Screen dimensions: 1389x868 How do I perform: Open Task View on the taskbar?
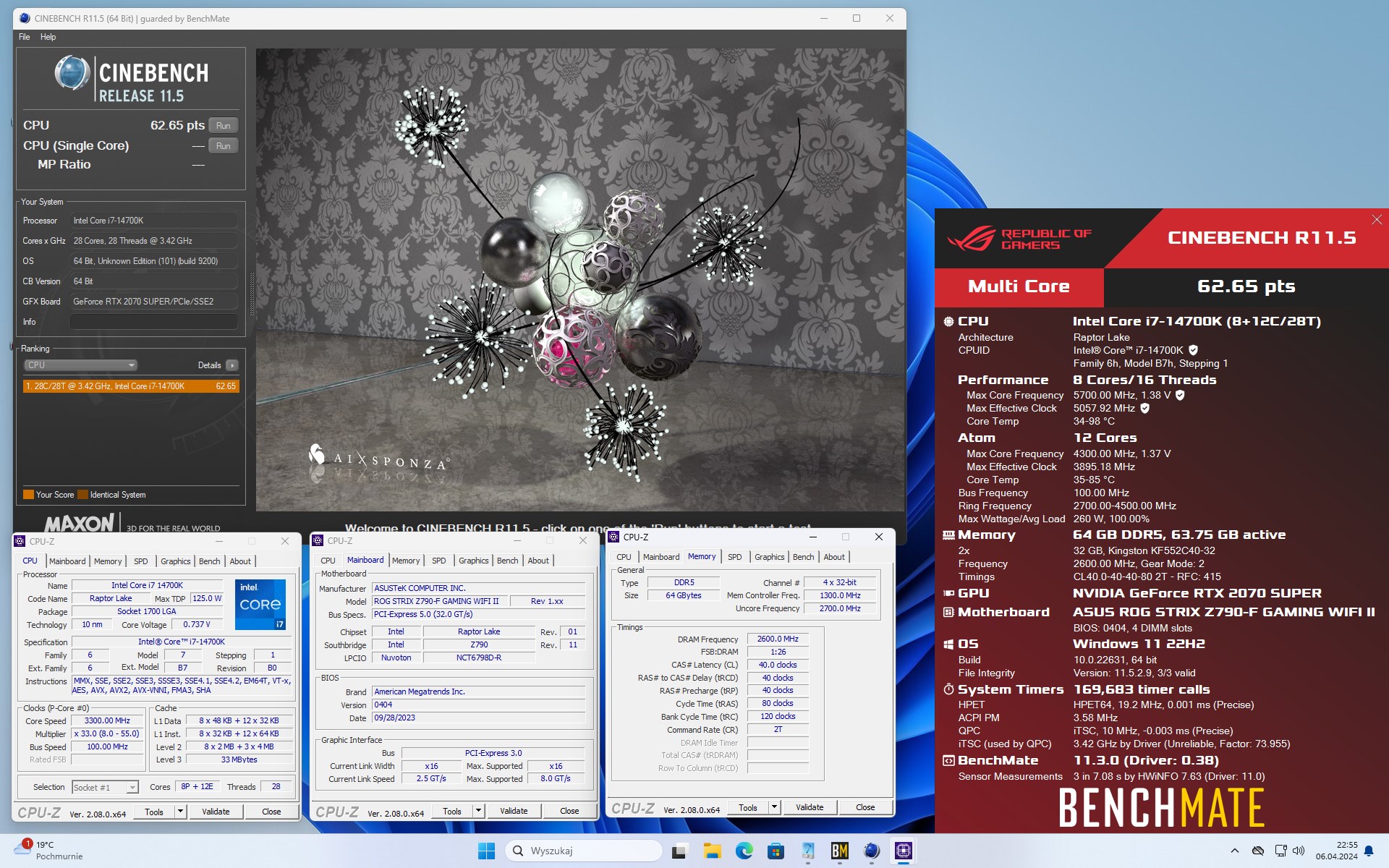pyautogui.click(x=679, y=851)
